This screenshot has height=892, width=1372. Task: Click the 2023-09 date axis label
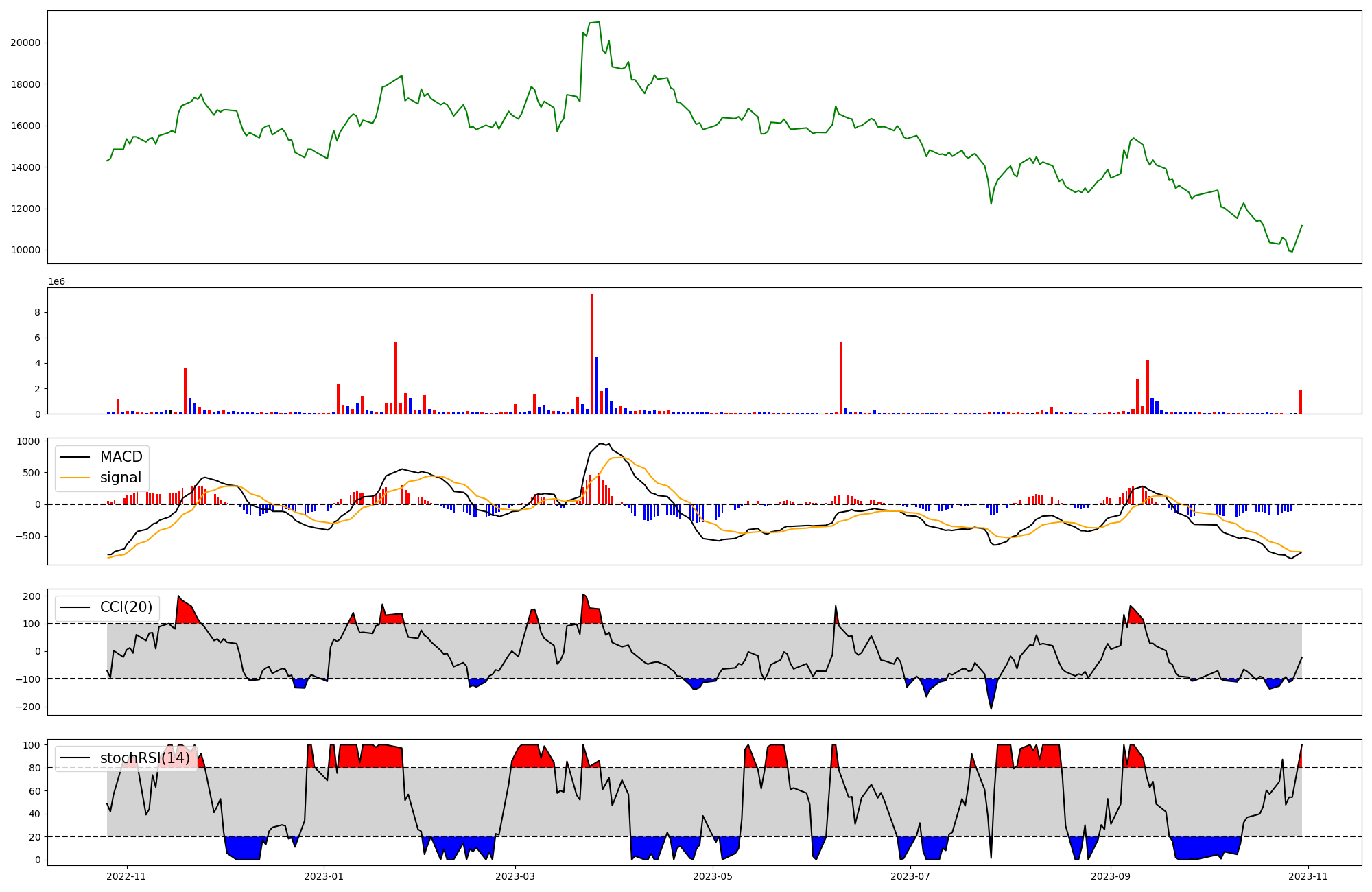pyautogui.click(x=1111, y=876)
